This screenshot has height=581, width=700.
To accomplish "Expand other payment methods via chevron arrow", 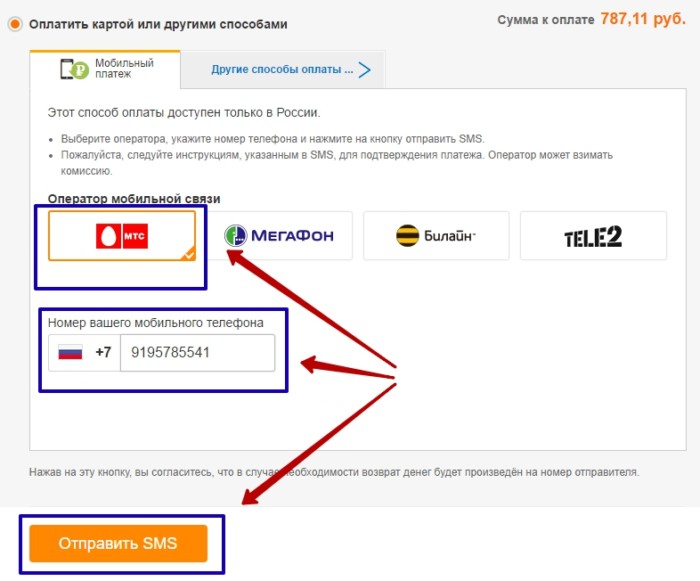I will pyautogui.click(x=364, y=70).
